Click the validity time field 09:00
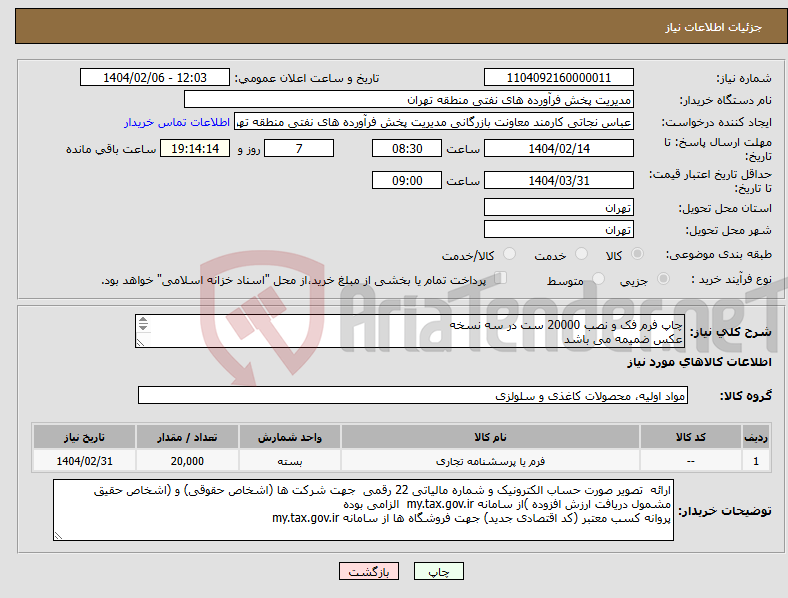 [407, 180]
